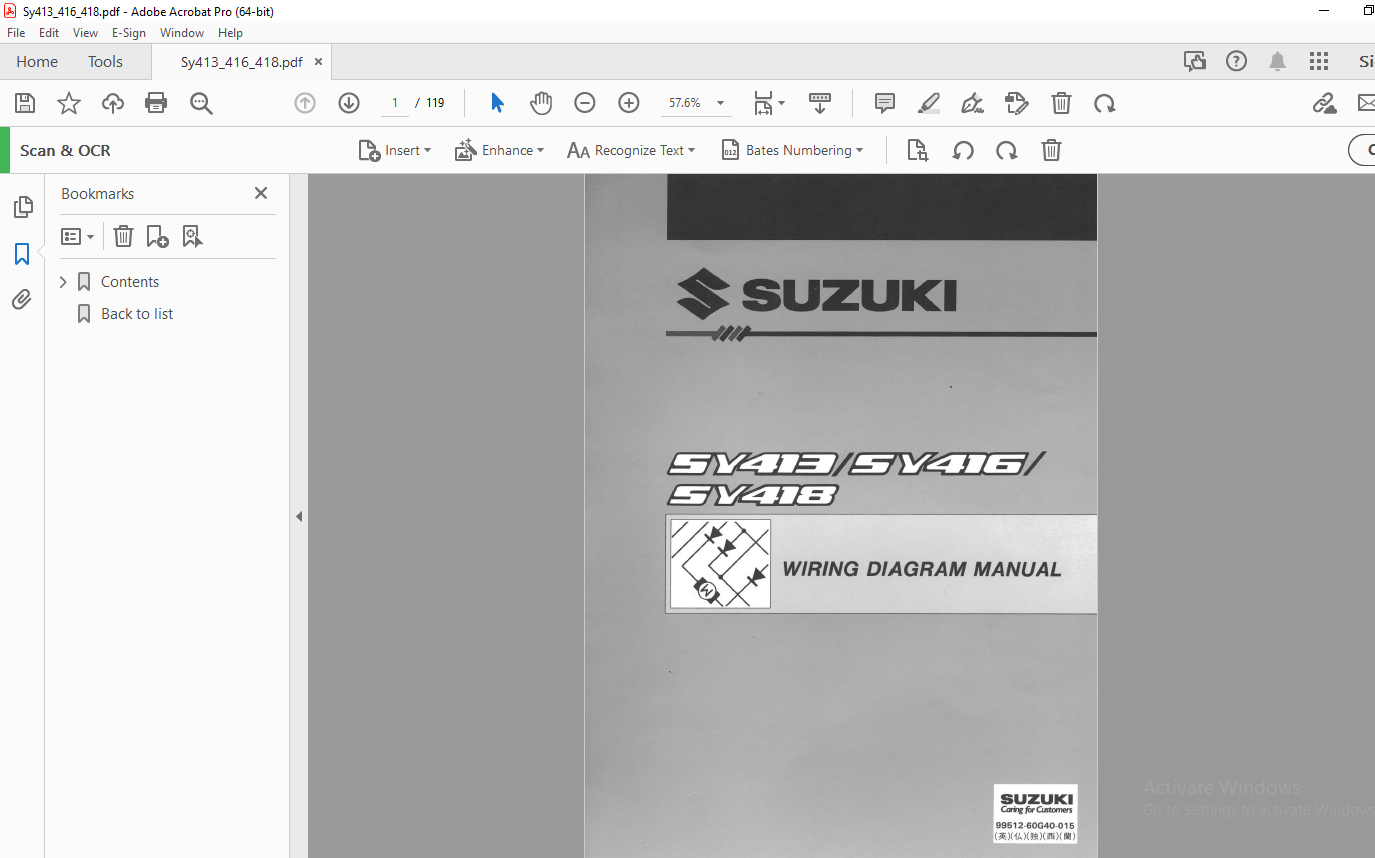Screen dimensions: 1375x858
Task: Open the Help menu
Action: [x=230, y=33]
